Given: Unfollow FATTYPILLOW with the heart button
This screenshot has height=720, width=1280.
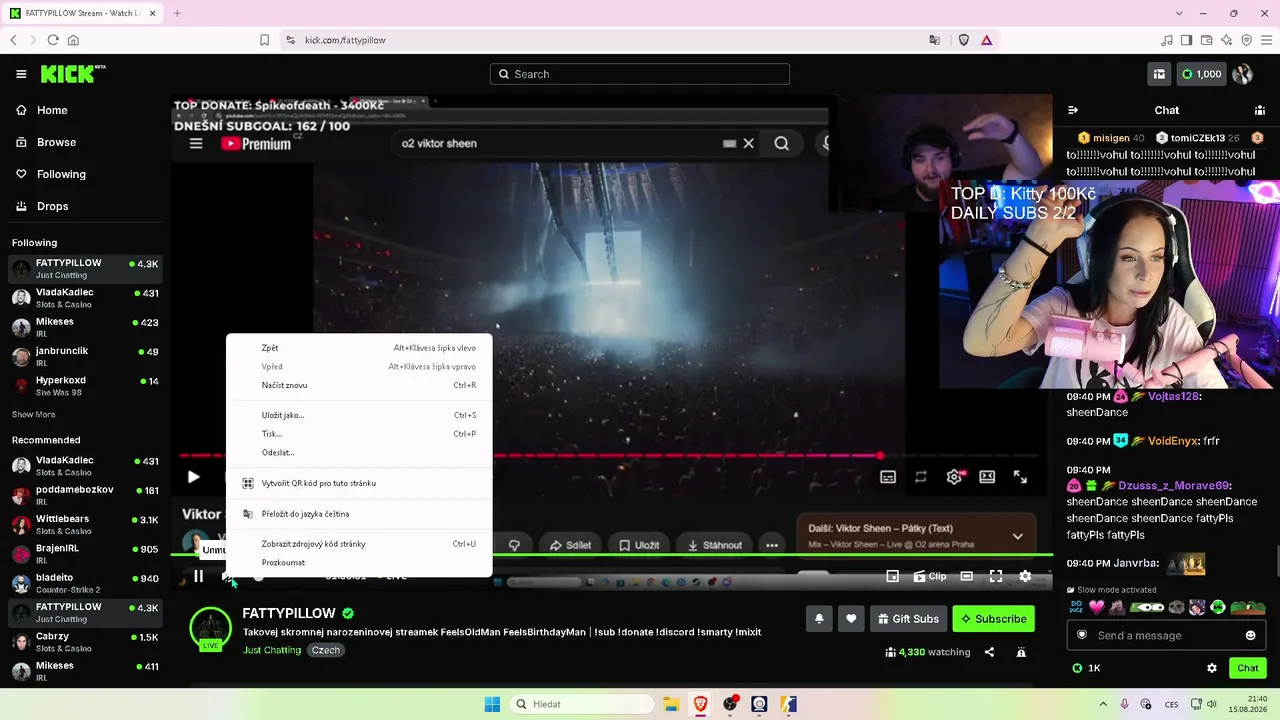Looking at the screenshot, I should [x=851, y=619].
